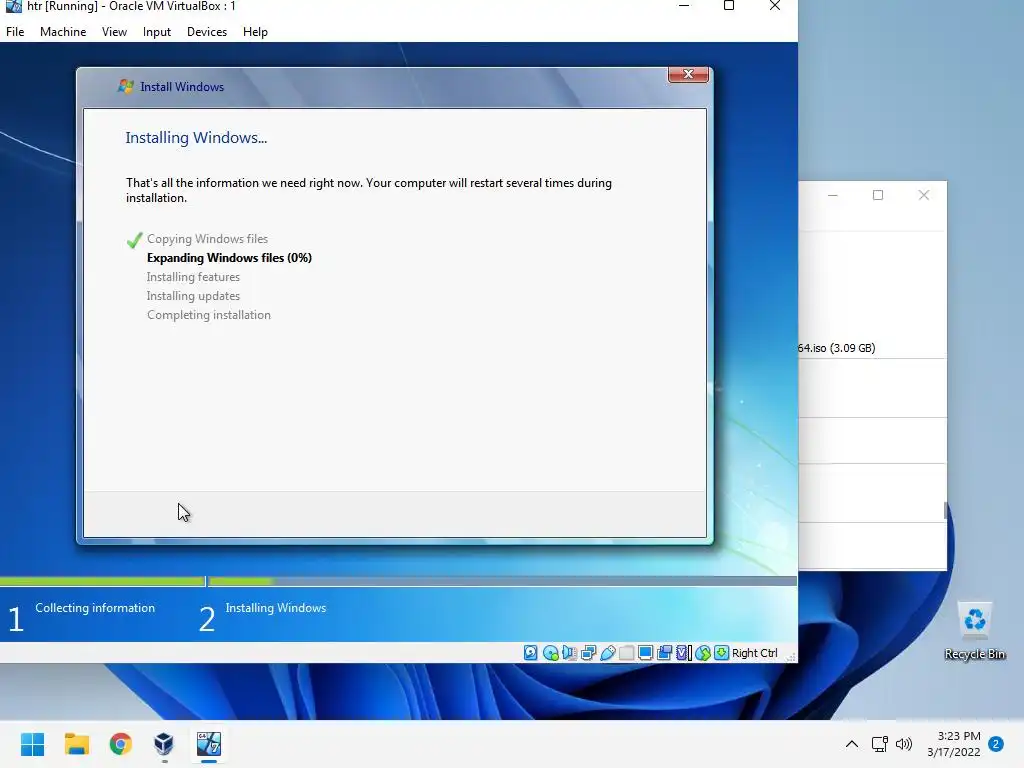The image size is (1024, 768).
Task: Click the Copying Windows files step text
Action: click(x=208, y=238)
